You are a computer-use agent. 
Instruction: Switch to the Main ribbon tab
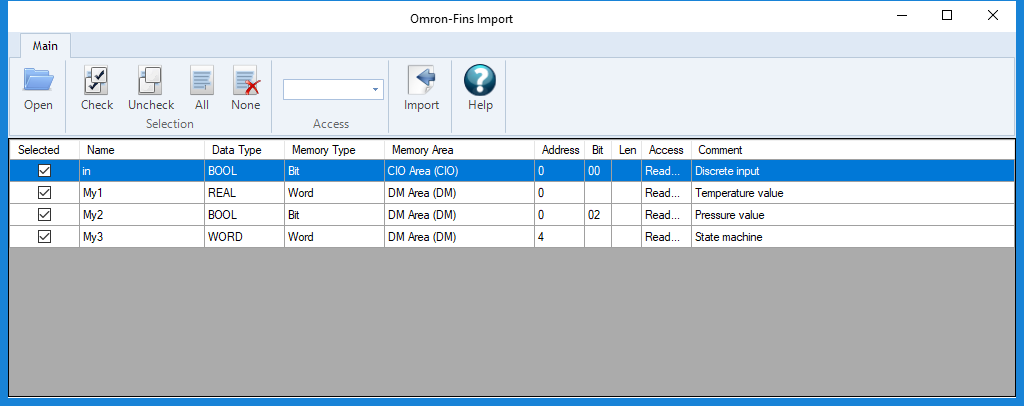coord(45,46)
